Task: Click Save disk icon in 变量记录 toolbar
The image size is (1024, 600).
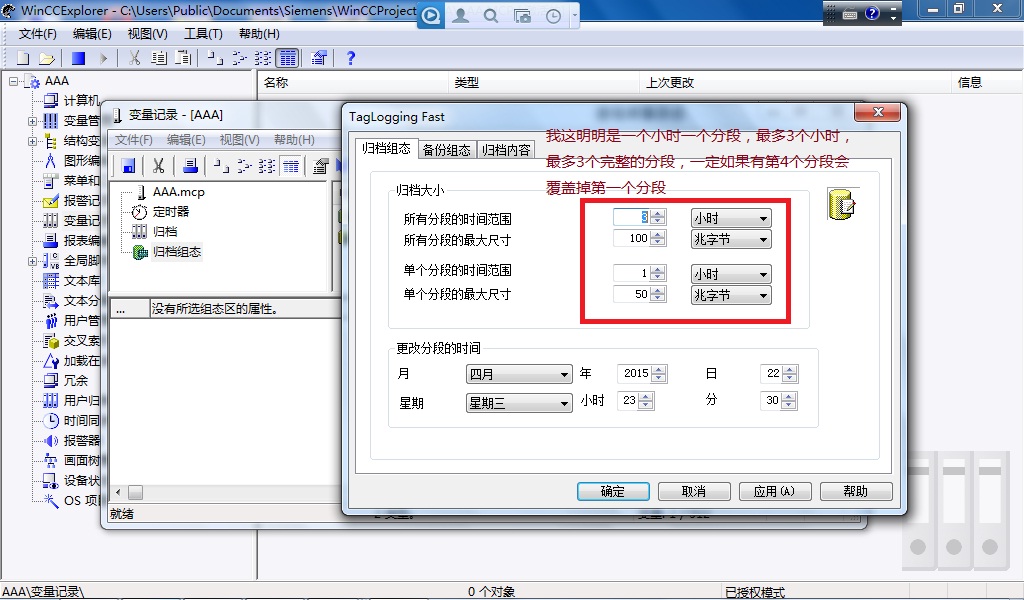Action: coord(128,166)
